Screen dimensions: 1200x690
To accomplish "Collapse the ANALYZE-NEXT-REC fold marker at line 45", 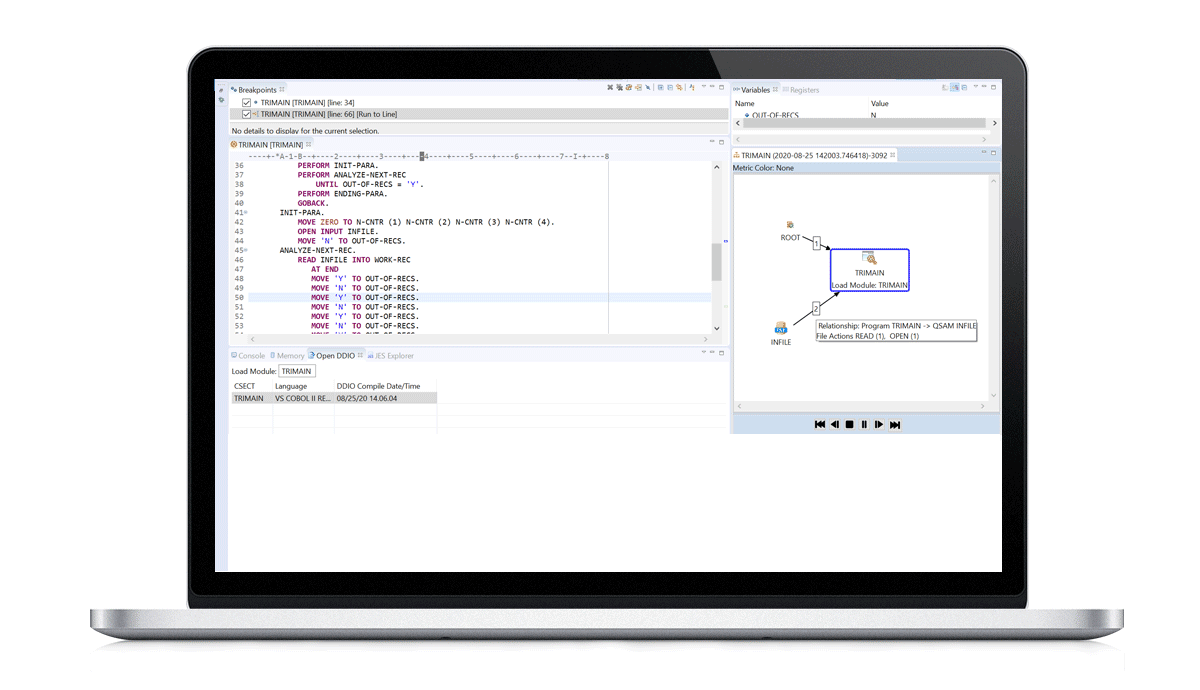I will pyautogui.click(x=246, y=250).
